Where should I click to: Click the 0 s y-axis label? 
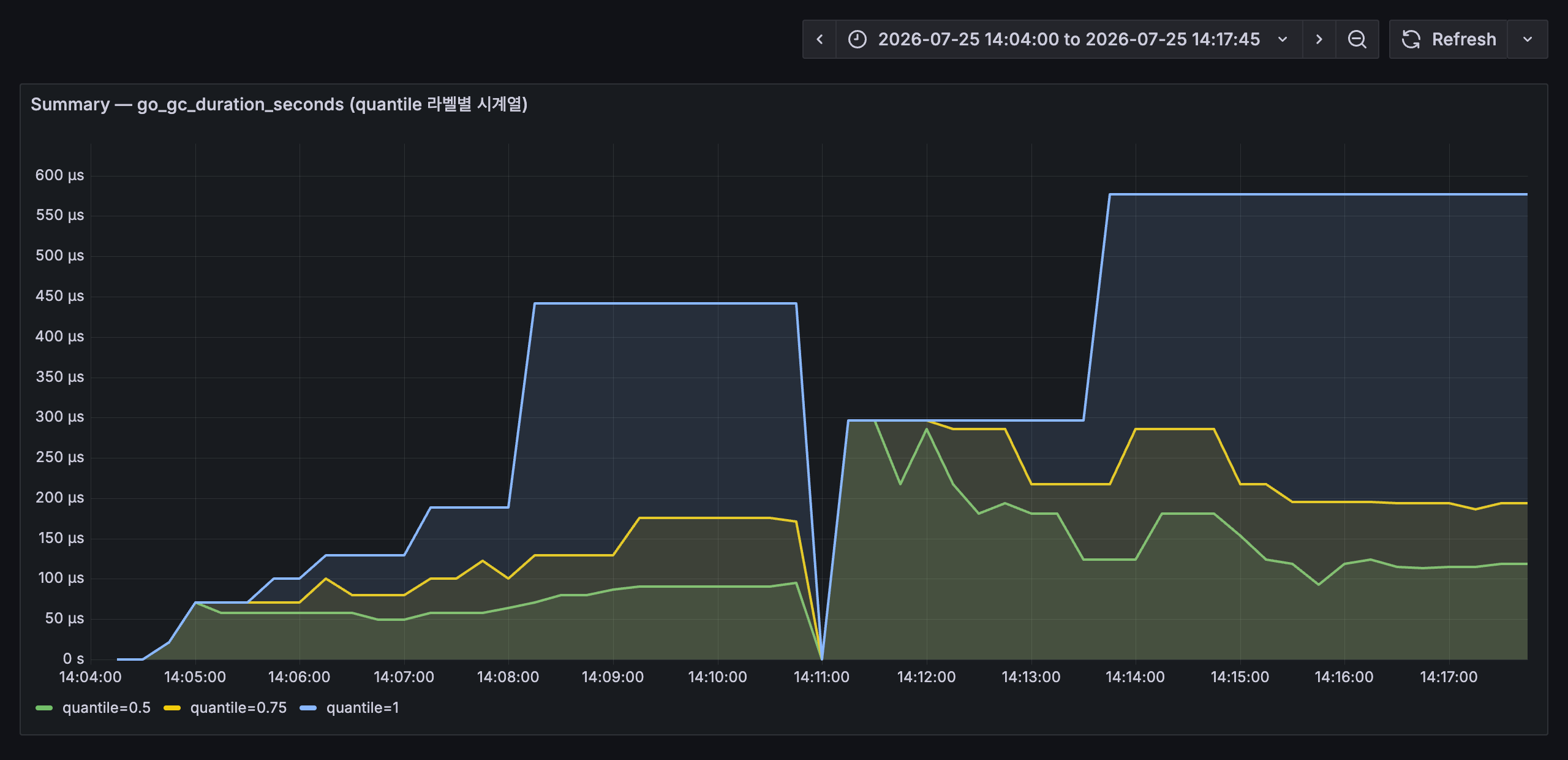(x=73, y=659)
